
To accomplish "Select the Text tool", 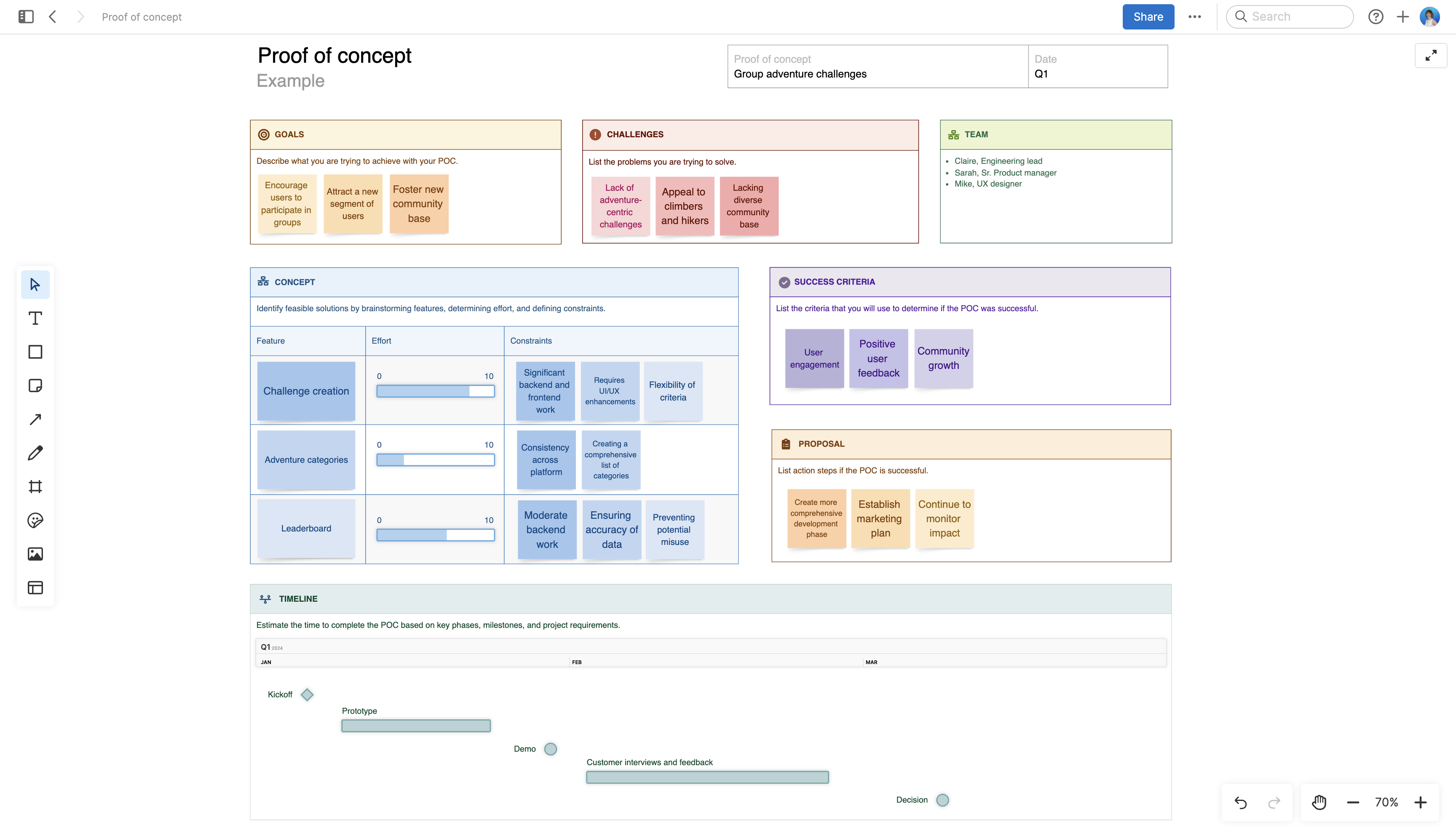I will [35, 318].
